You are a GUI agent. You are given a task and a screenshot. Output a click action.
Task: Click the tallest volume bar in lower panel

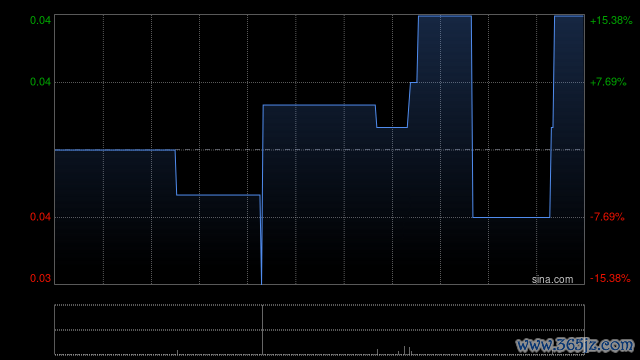tap(404, 350)
